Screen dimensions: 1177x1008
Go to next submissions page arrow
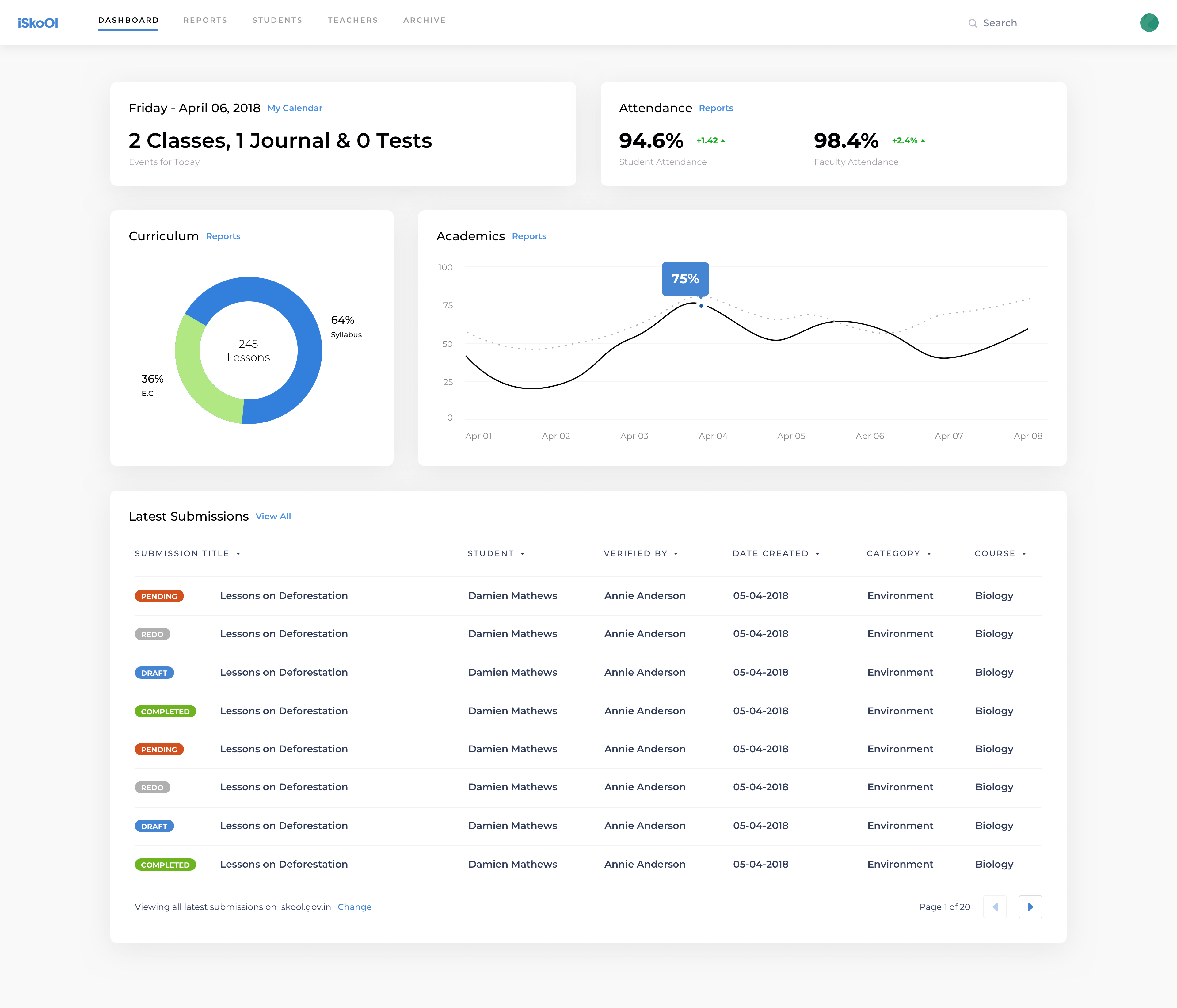[1030, 907]
